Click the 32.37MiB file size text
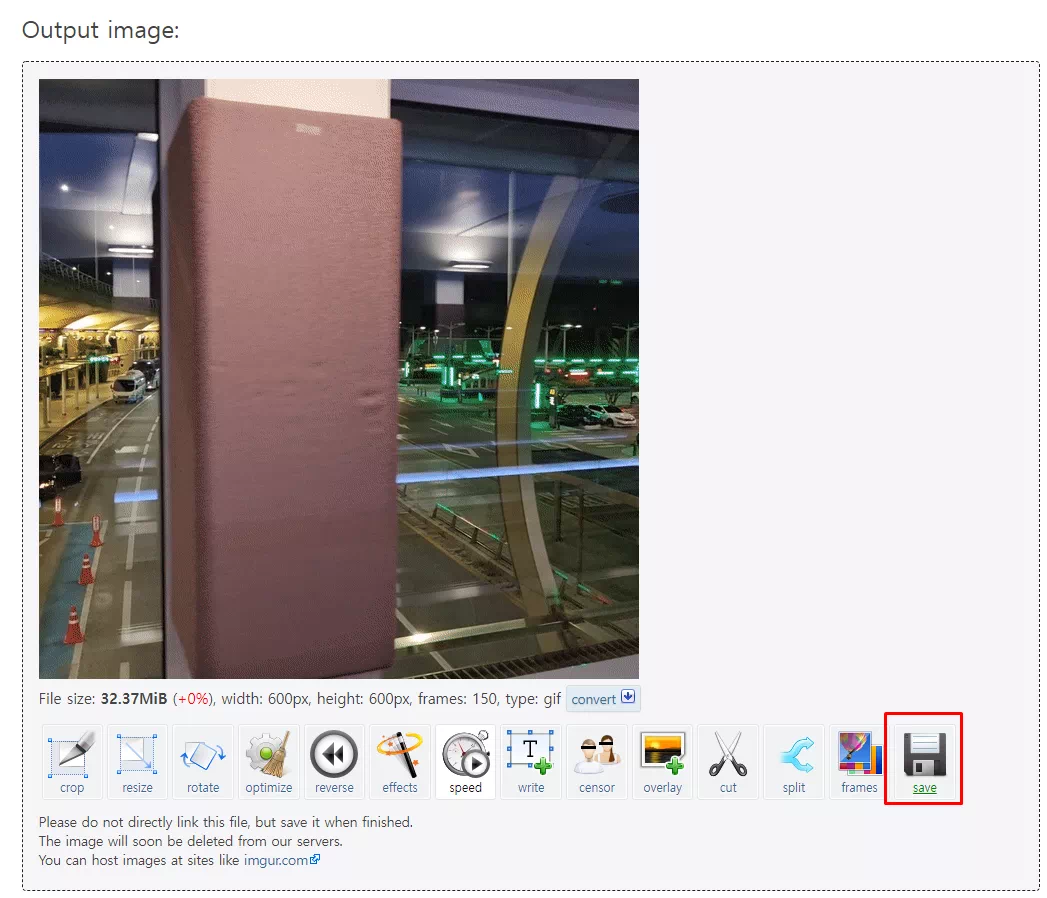This screenshot has width=1047, height=898. point(134,698)
